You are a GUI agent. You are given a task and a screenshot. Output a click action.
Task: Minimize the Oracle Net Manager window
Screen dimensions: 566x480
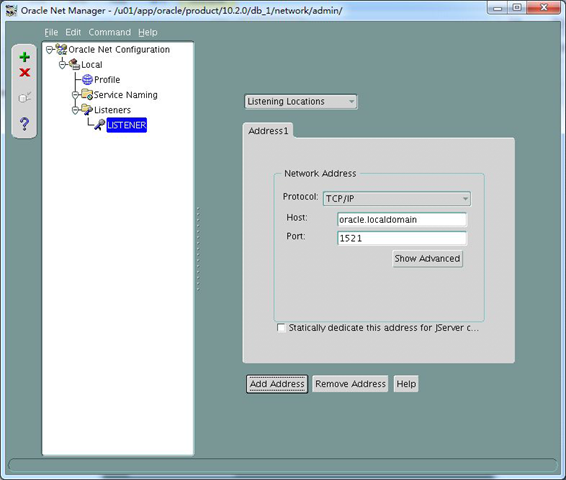tap(498, 8)
